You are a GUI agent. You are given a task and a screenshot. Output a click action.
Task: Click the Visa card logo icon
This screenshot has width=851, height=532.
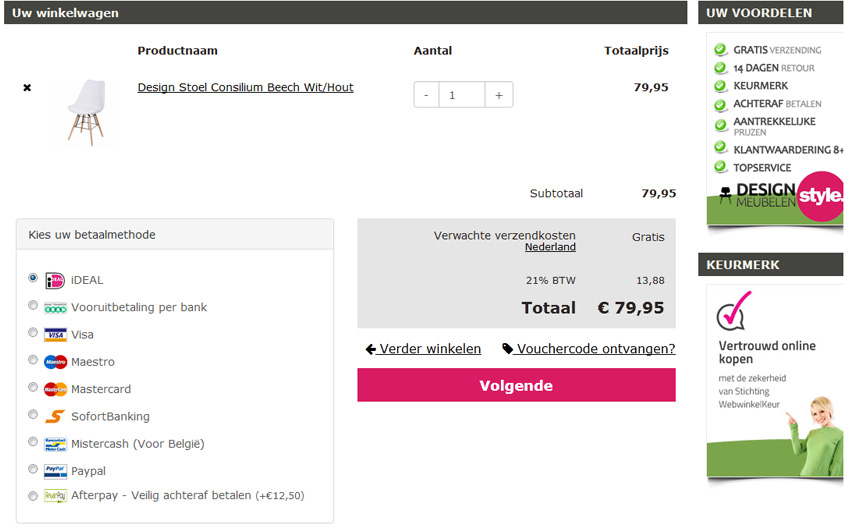click(55, 335)
